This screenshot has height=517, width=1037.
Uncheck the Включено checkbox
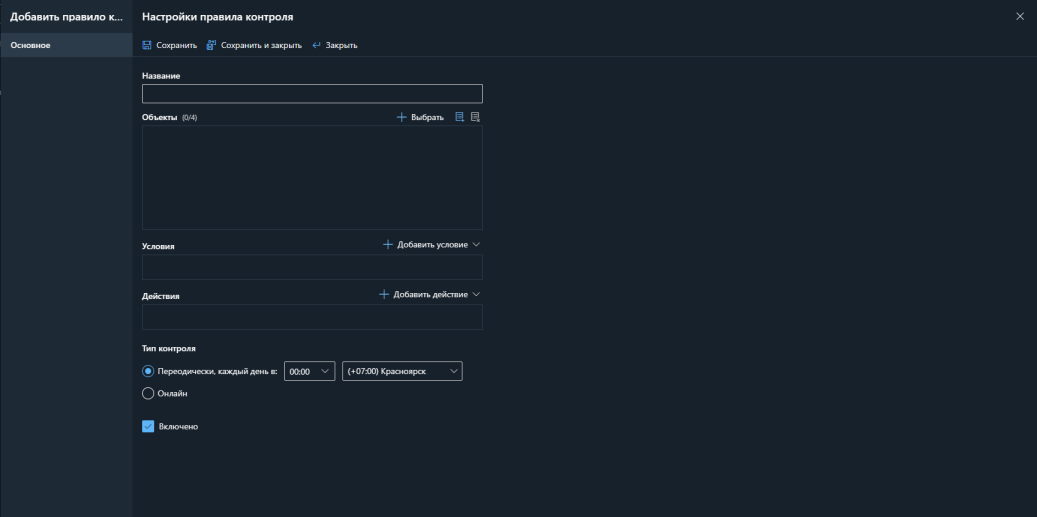pyautogui.click(x=148, y=426)
